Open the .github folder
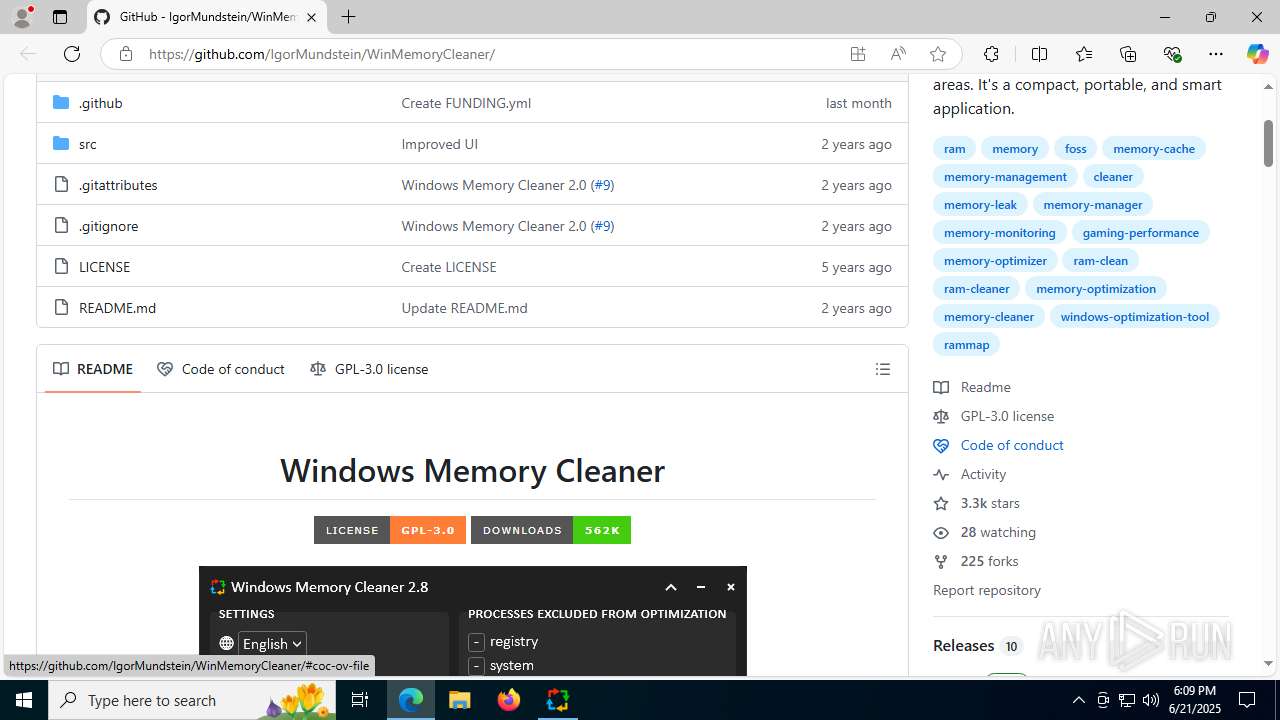 click(100, 103)
